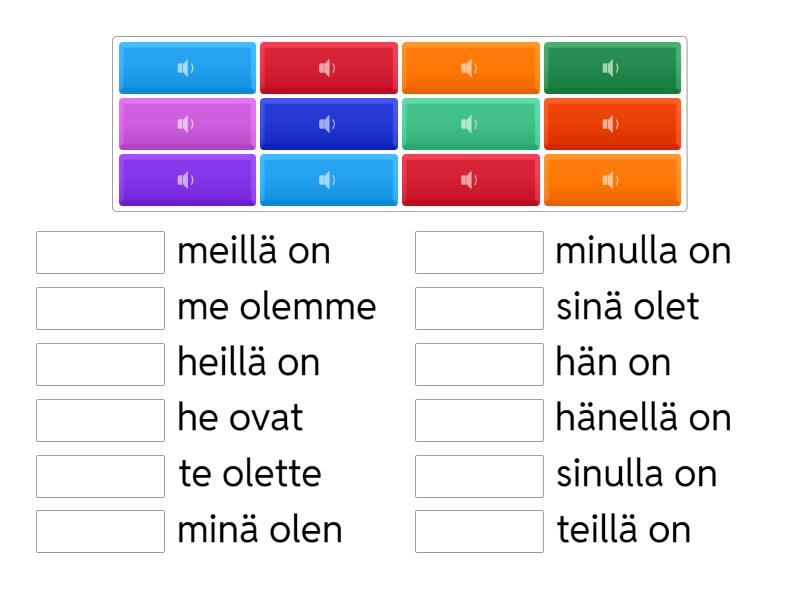Select the empty slot beside "teillä on"

coord(479,531)
